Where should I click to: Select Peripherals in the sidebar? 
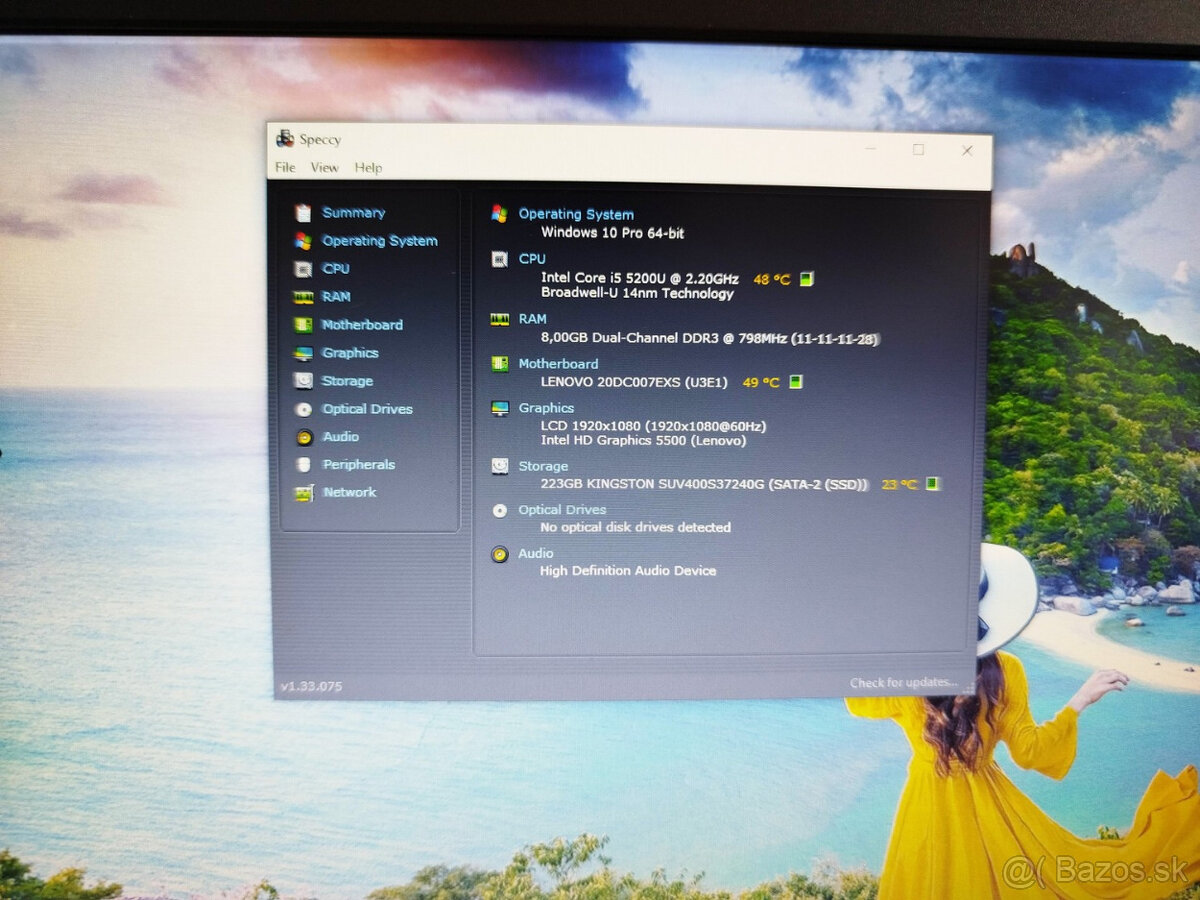pyautogui.click(x=358, y=465)
